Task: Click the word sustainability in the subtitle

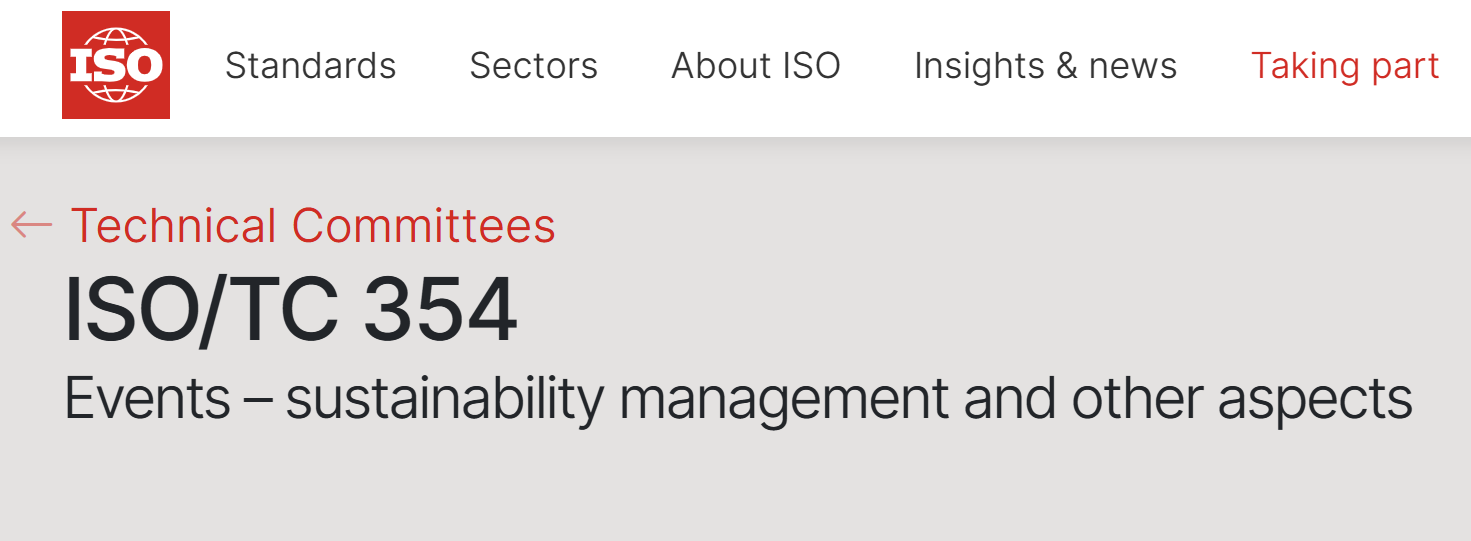Action: click(x=445, y=400)
